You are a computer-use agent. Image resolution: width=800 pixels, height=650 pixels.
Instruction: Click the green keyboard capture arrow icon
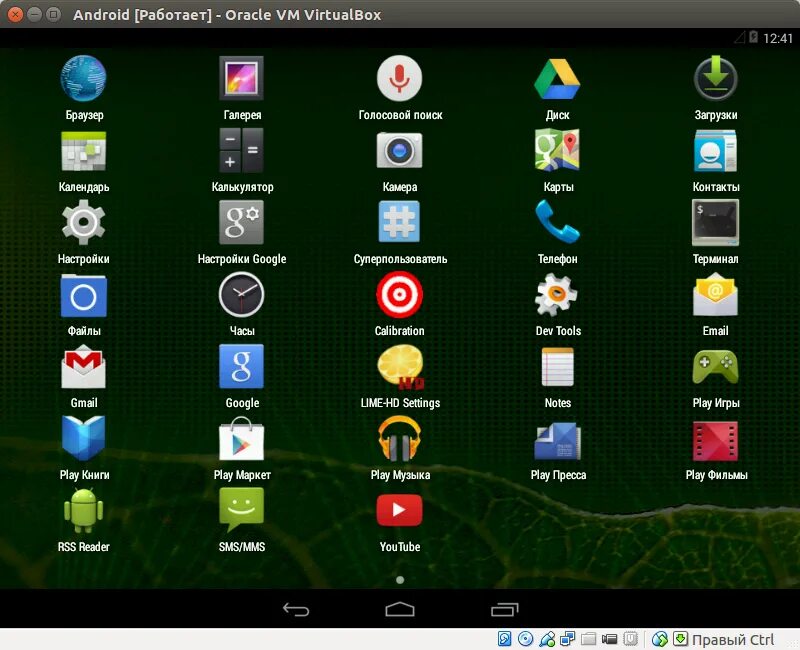[680, 639]
